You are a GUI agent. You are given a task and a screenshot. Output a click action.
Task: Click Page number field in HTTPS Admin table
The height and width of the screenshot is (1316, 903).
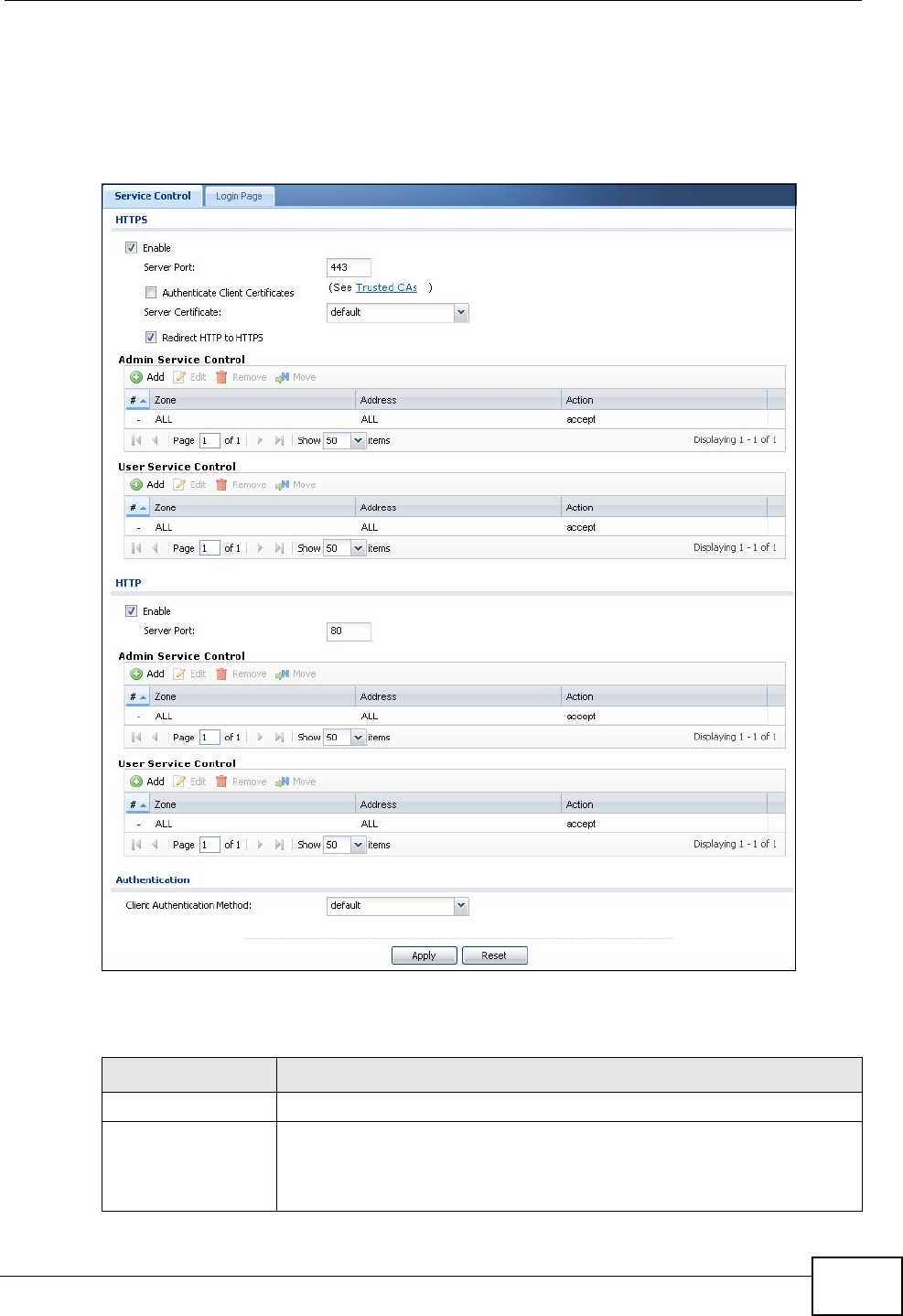tap(210, 440)
